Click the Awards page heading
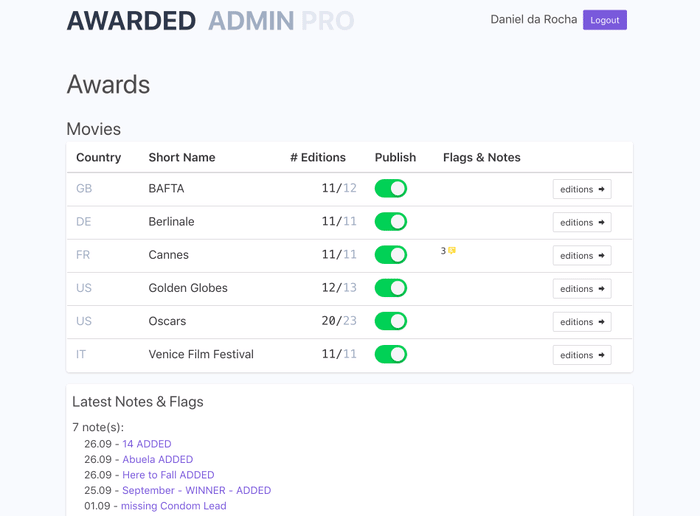This screenshot has width=700, height=516. click(108, 84)
